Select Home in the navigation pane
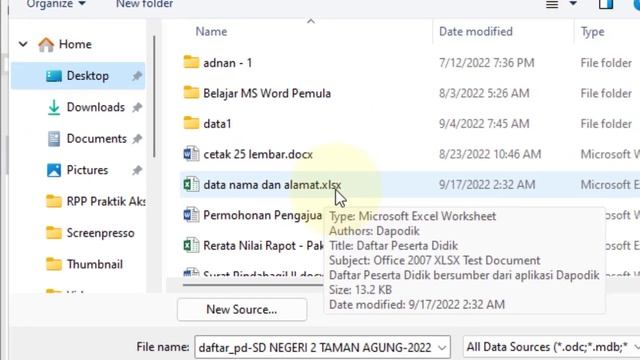This screenshot has width=640, height=360. click(75, 44)
